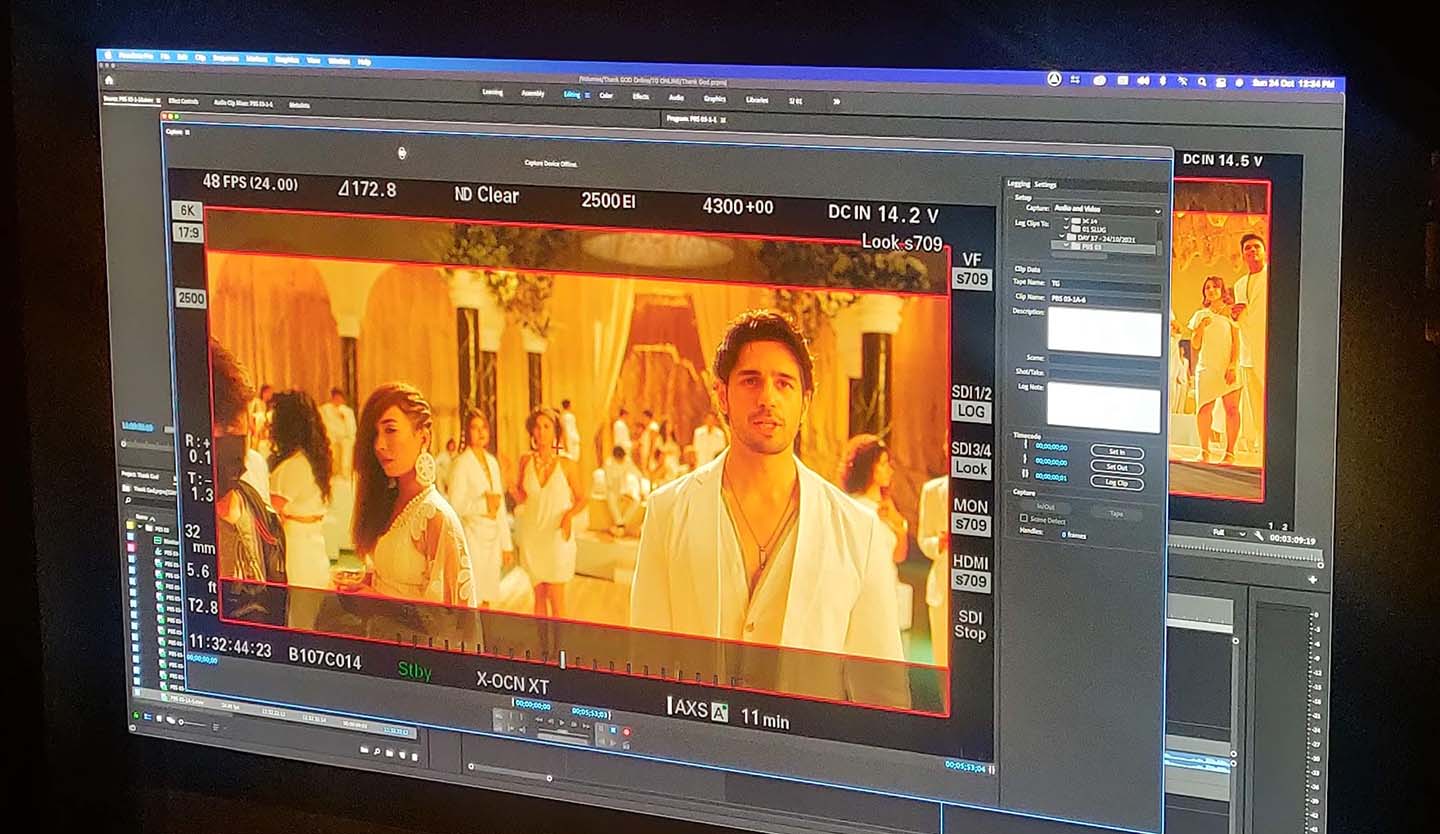Switch to the Effects workspace

[x=641, y=97]
